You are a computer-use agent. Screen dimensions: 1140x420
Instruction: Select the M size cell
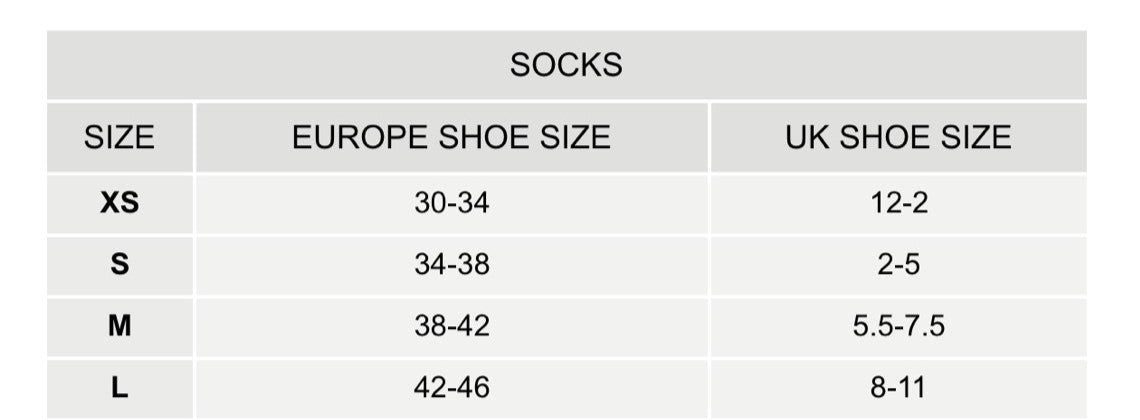coord(119,326)
